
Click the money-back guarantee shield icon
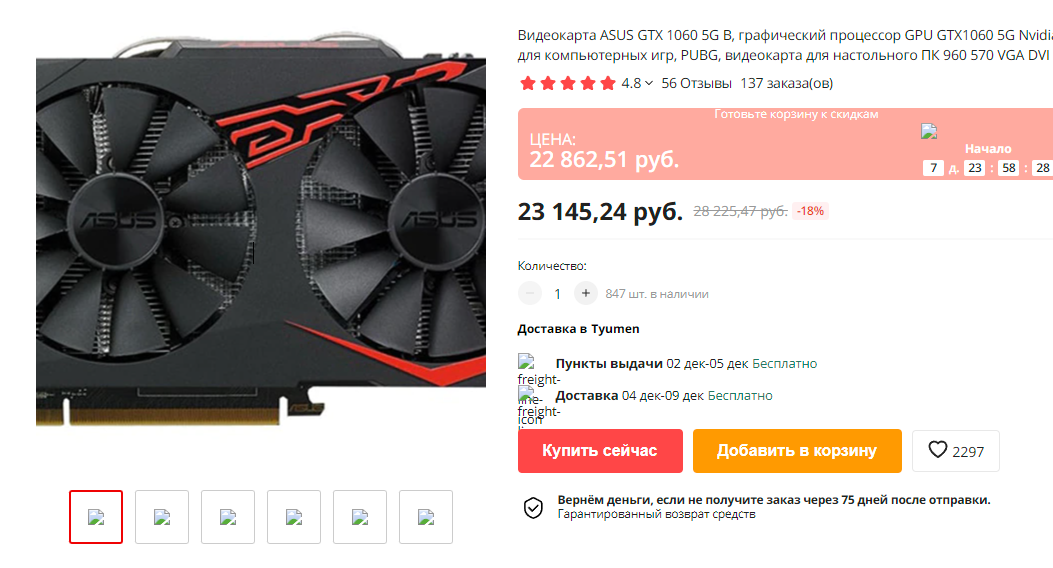tap(533, 508)
